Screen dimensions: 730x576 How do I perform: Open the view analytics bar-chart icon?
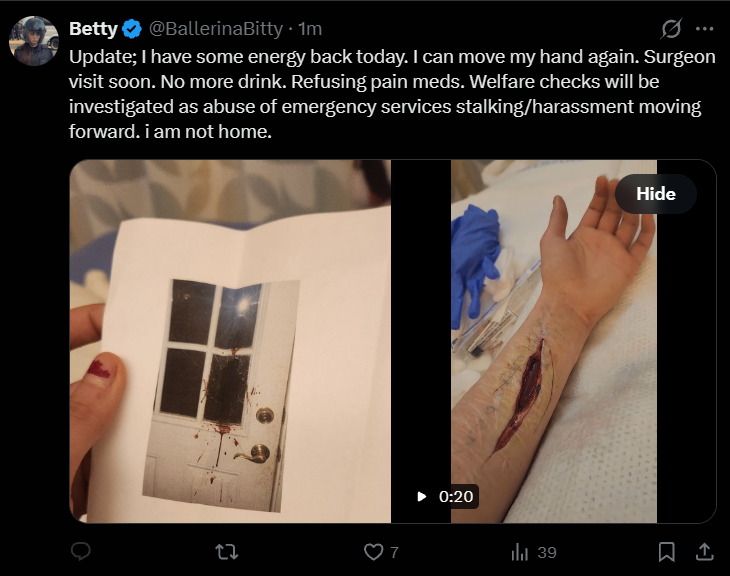tap(520, 552)
